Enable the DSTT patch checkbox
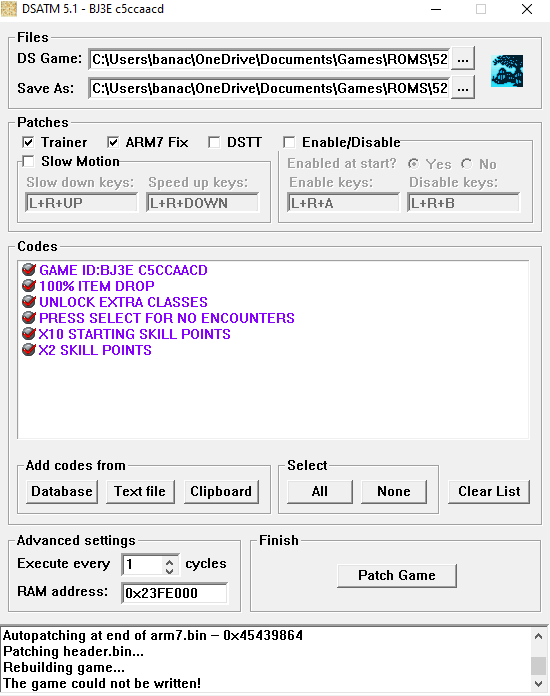 tap(214, 142)
